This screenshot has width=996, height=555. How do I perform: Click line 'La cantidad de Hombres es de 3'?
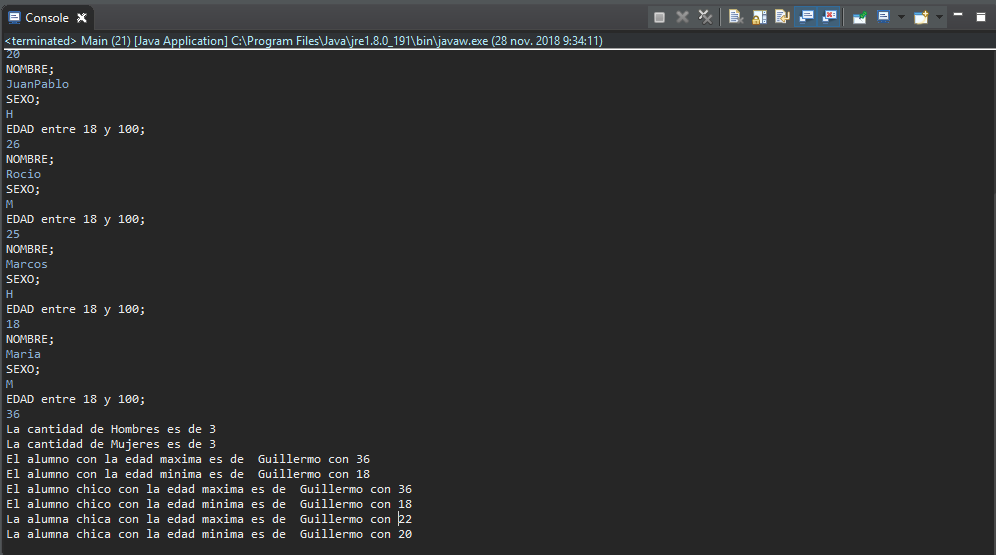pos(111,429)
